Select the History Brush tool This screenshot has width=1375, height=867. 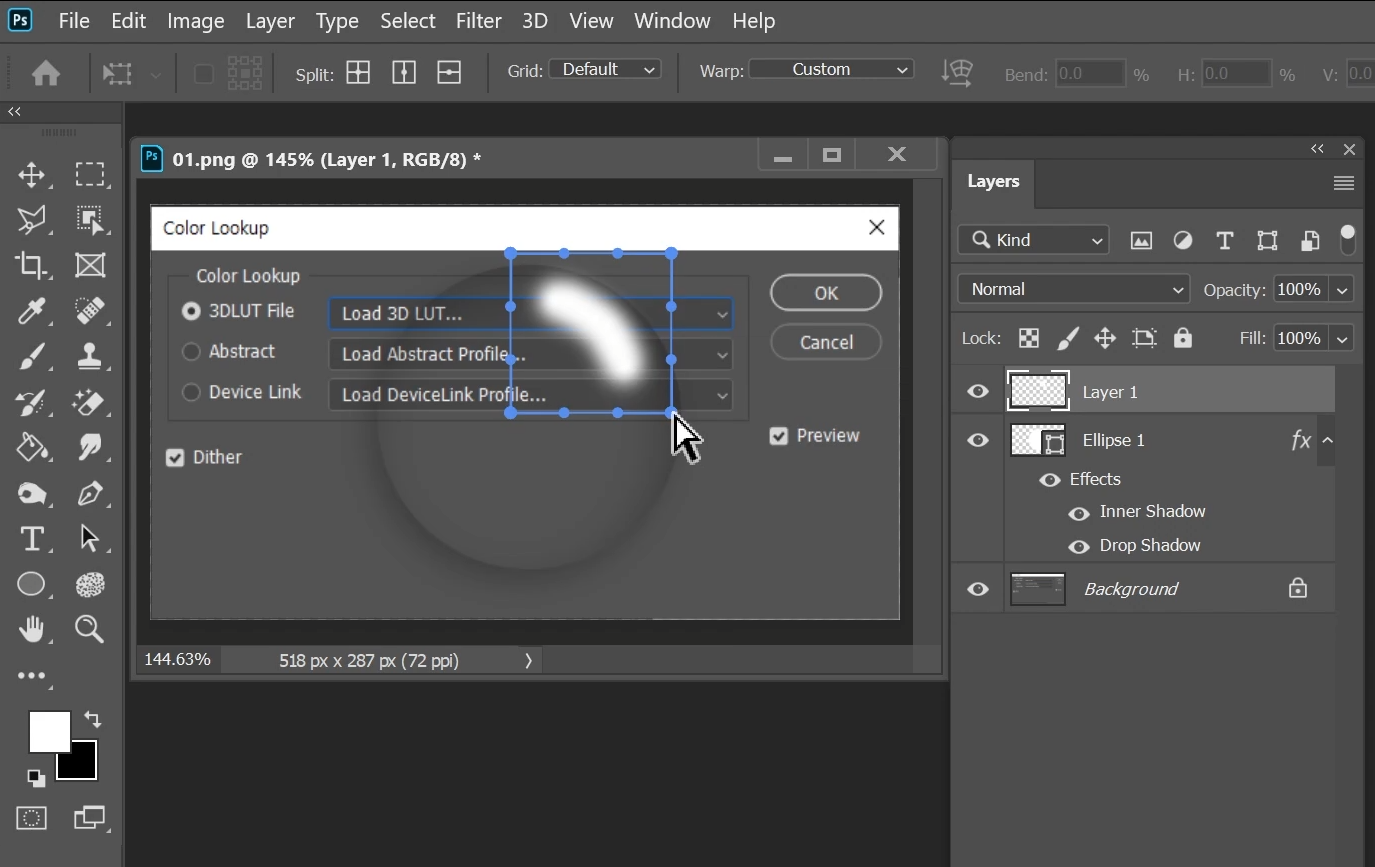[31, 402]
